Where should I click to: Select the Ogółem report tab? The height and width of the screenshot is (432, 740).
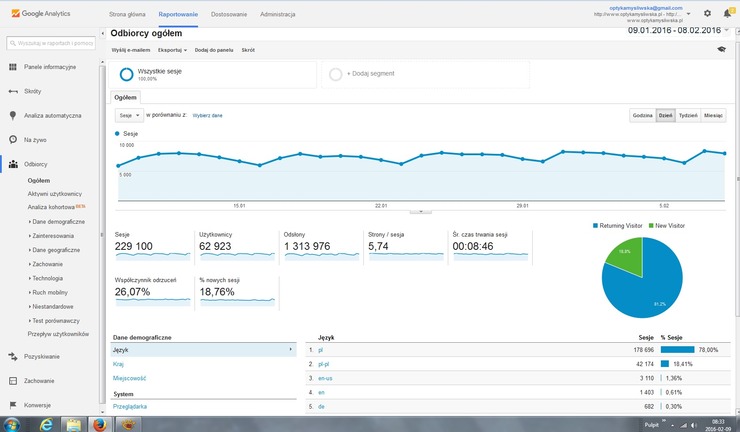[x=125, y=97]
